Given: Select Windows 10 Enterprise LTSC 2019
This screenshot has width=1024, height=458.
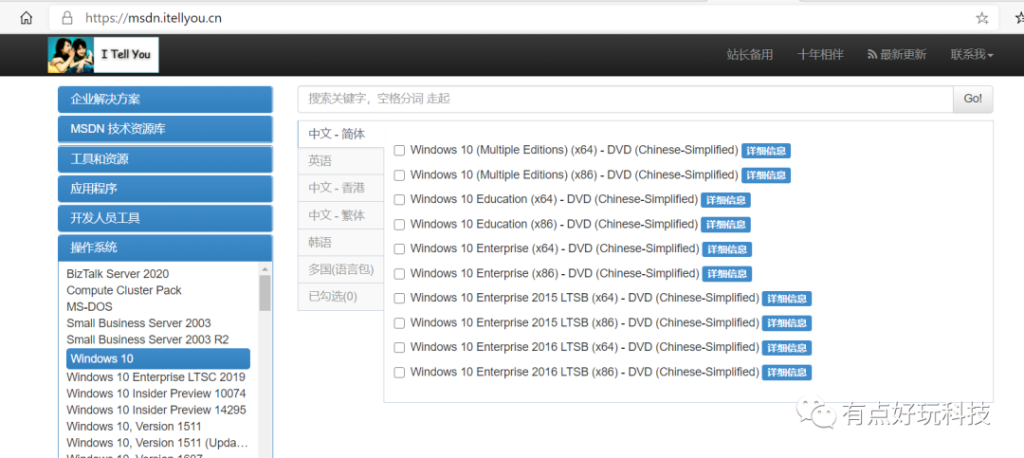Looking at the screenshot, I should click(x=156, y=377).
